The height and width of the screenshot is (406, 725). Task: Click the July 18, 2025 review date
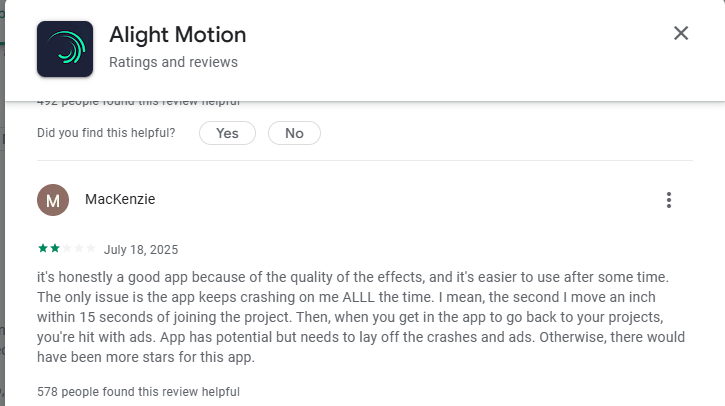pyautogui.click(x=141, y=250)
